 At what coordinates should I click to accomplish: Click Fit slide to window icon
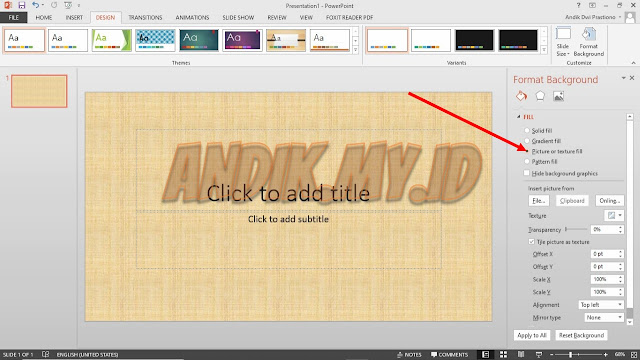click(634, 354)
